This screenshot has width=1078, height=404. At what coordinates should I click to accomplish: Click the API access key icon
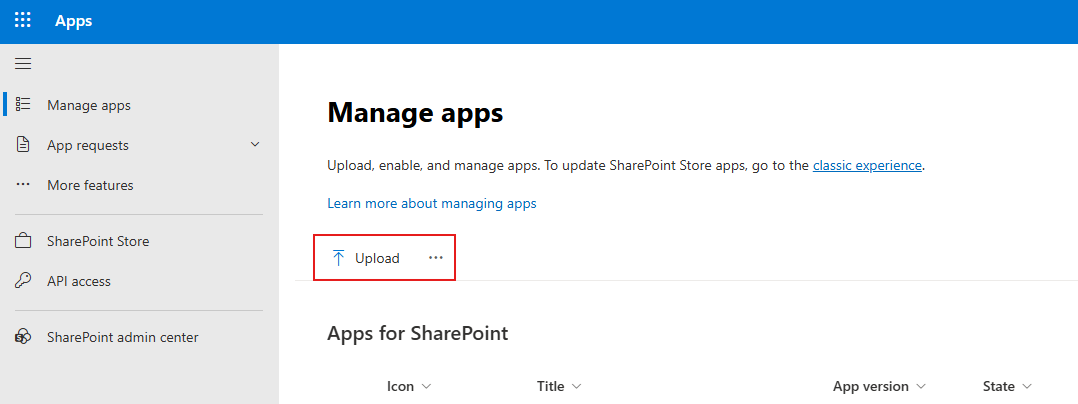pyautogui.click(x=23, y=281)
